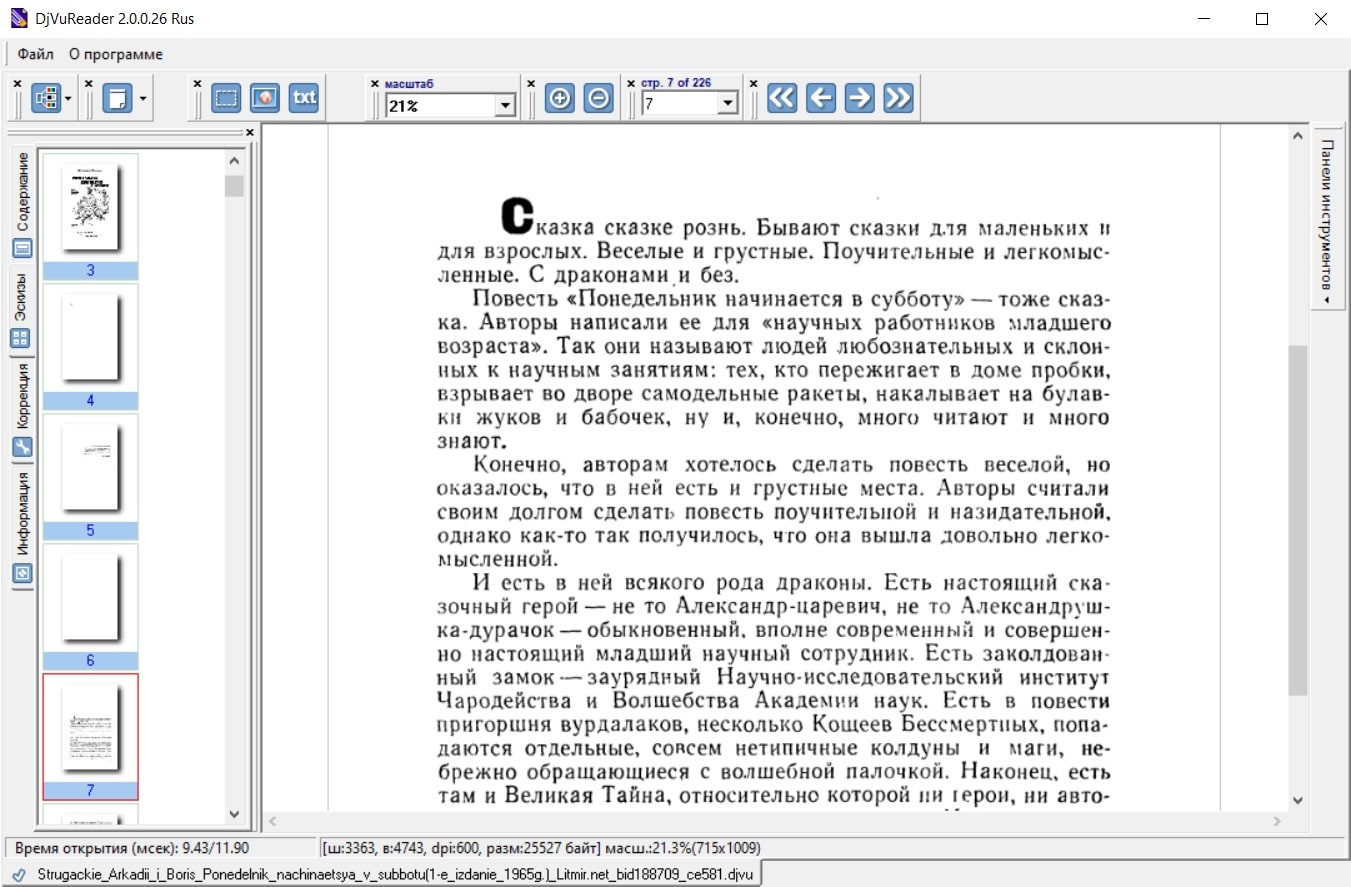Select page 4 thumbnail

[90, 346]
